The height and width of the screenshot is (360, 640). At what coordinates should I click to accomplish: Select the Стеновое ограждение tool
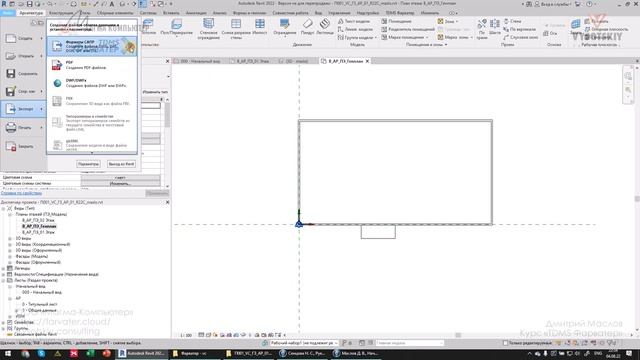[209, 29]
